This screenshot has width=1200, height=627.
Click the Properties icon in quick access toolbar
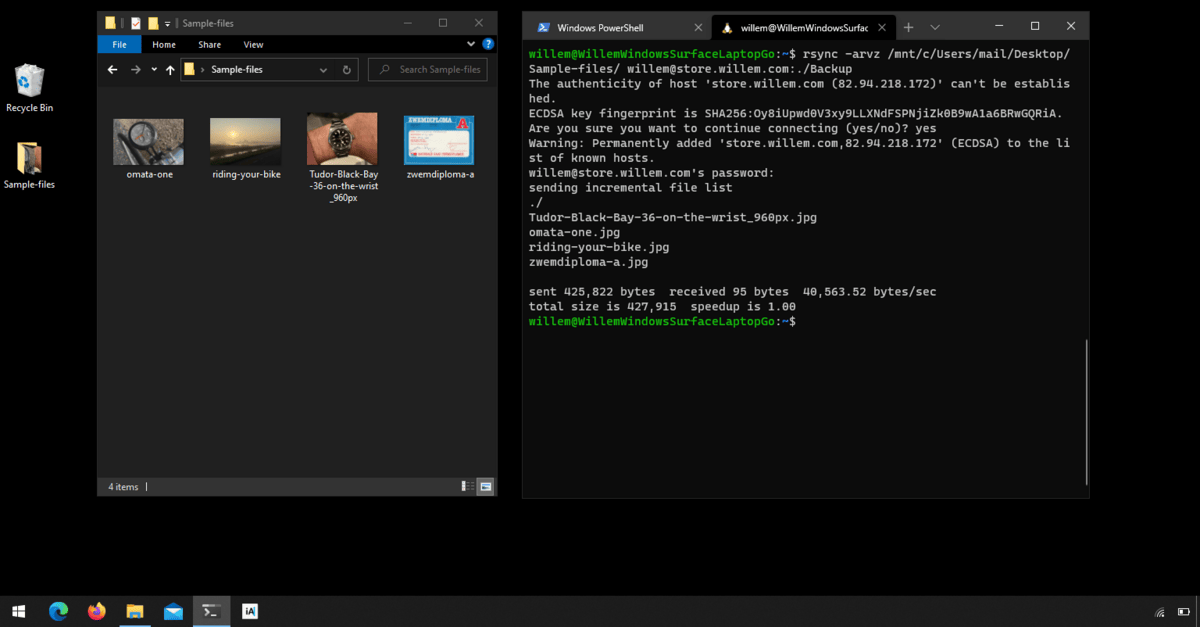click(136, 23)
